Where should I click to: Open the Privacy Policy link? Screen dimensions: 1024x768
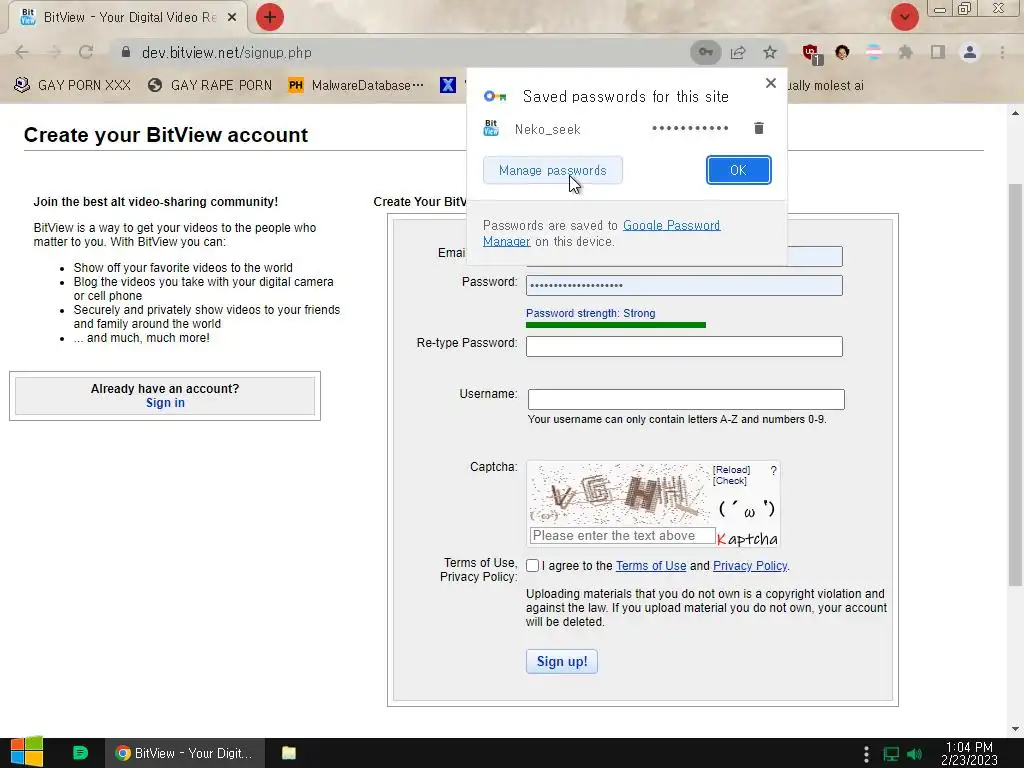click(750, 566)
